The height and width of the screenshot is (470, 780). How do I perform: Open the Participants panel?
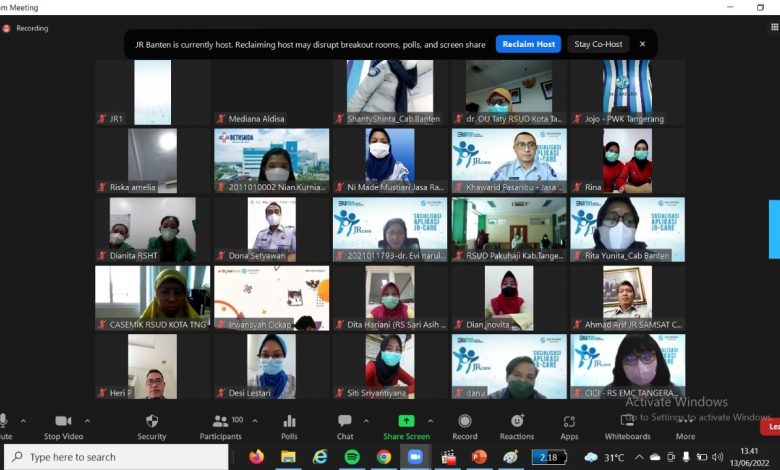tap(220, 424)
